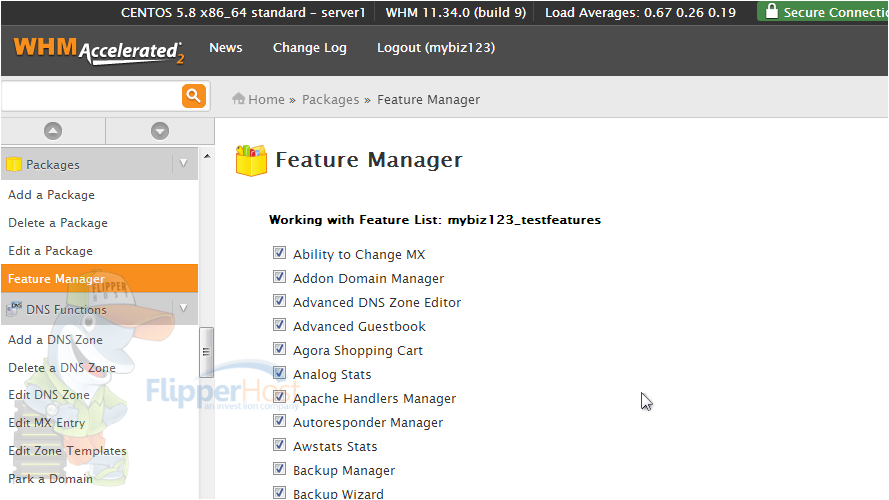Open Add a Package in sidebar

pyautogui.click(x=51, y=194)
